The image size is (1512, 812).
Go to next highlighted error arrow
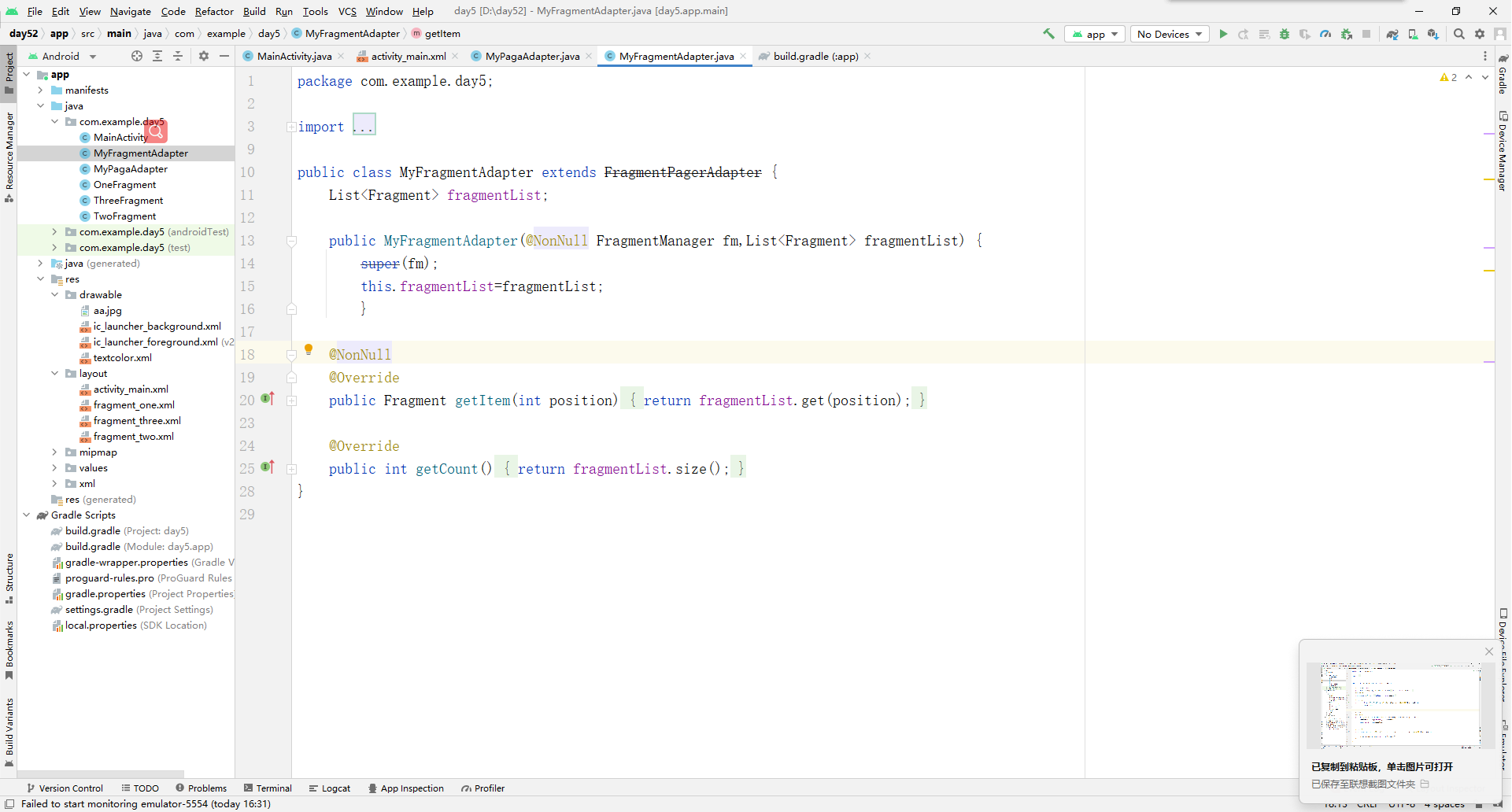coord(1485,77)
